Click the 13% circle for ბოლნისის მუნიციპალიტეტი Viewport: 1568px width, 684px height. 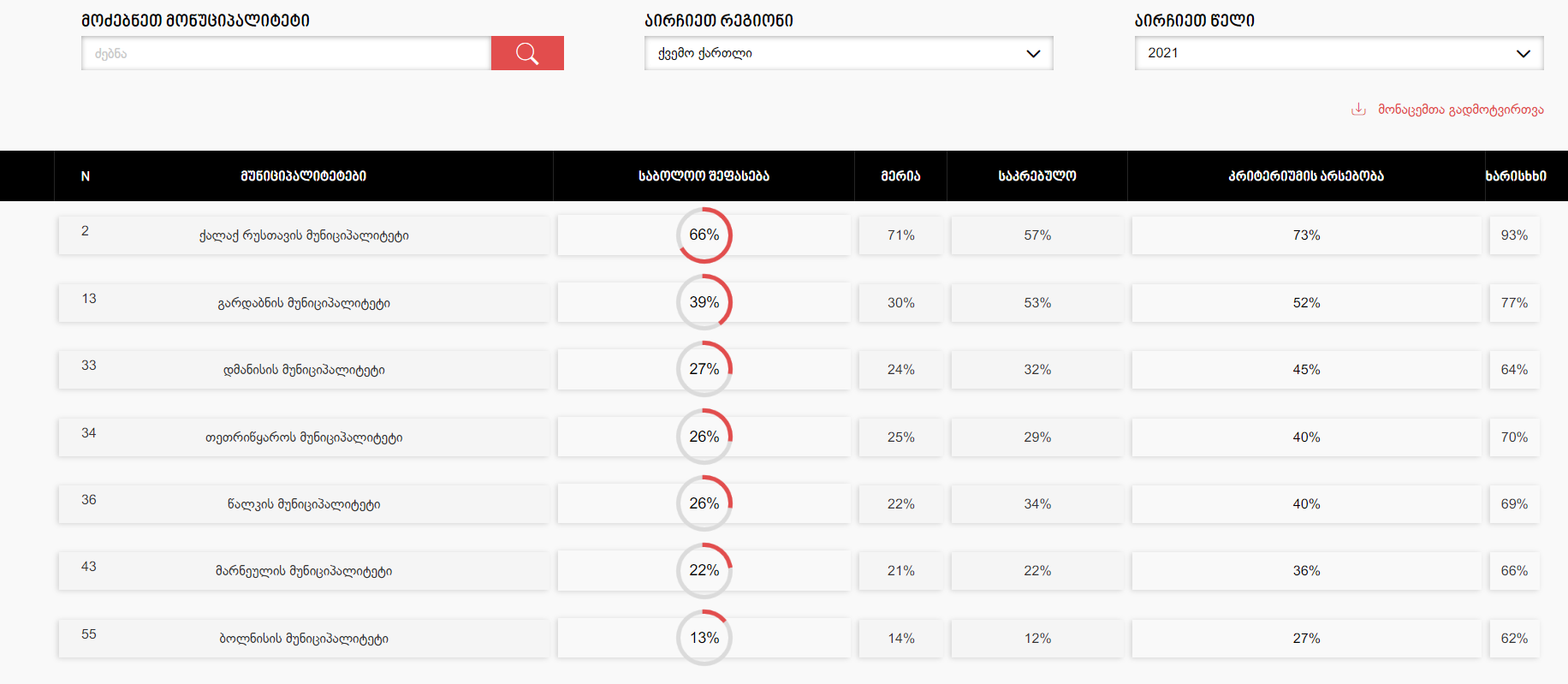[x=704, y=638]
